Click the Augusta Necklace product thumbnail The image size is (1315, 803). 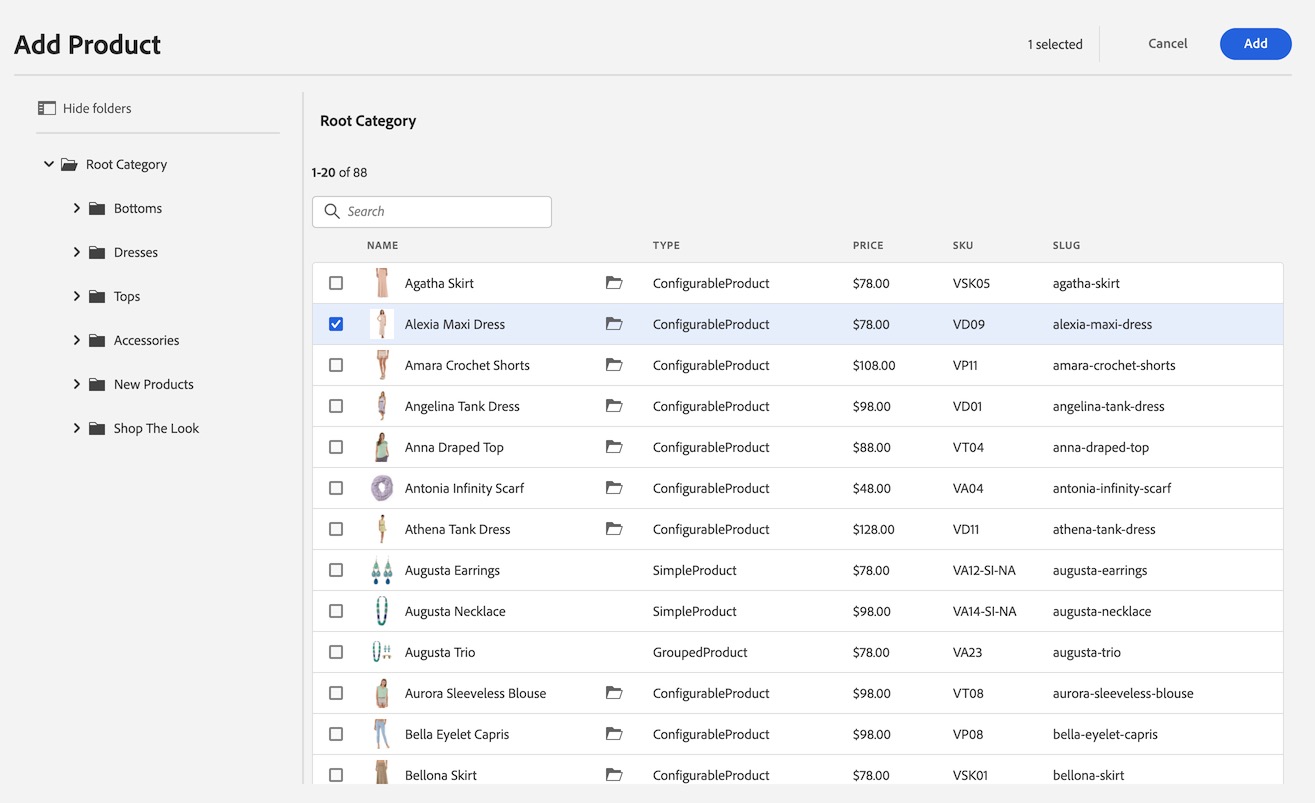point(381,611)
